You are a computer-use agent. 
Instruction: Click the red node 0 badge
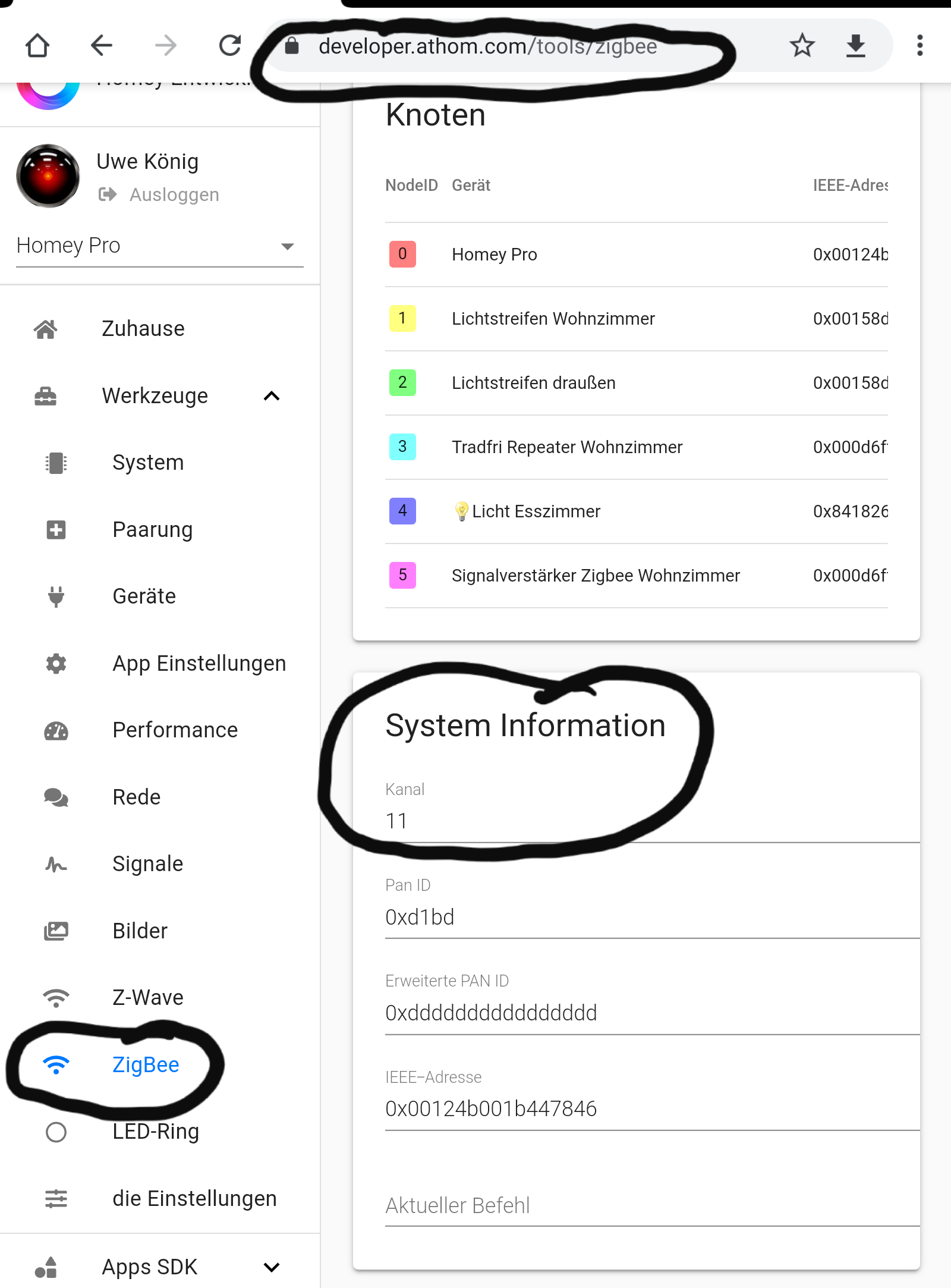(x=402, y=254)
